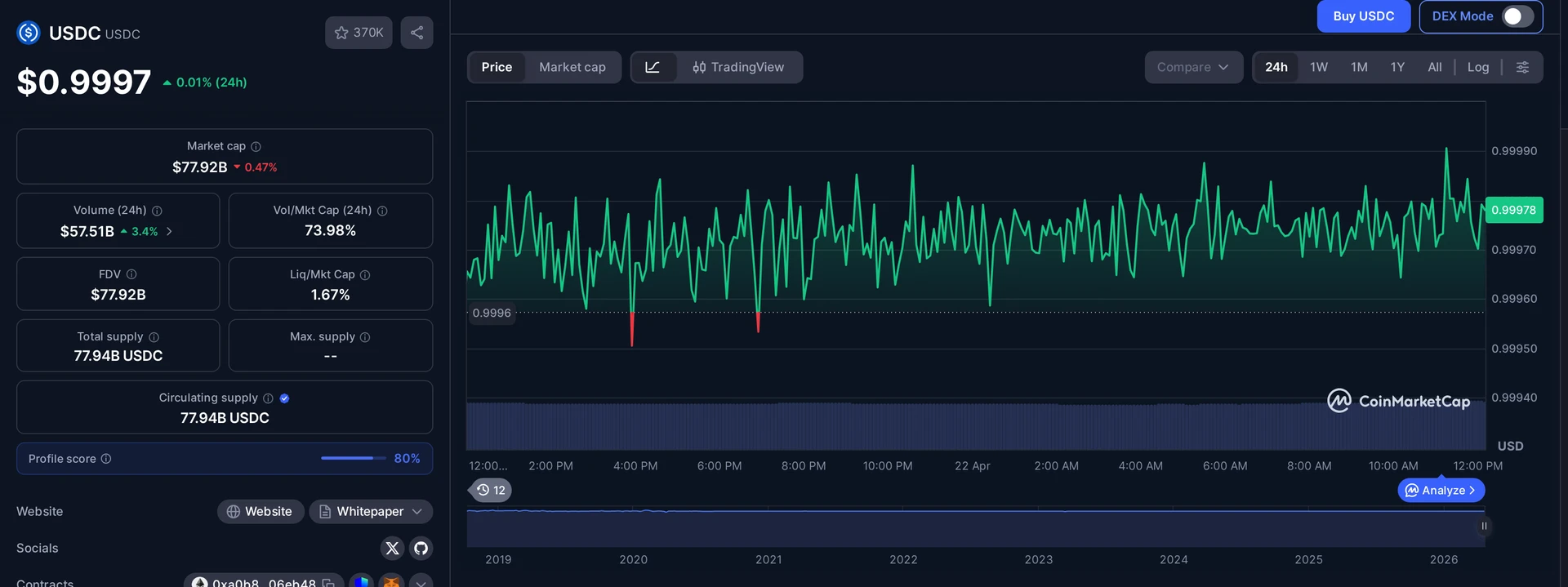
Task: Open Profile score info icon
Action: tap(105, 459)
